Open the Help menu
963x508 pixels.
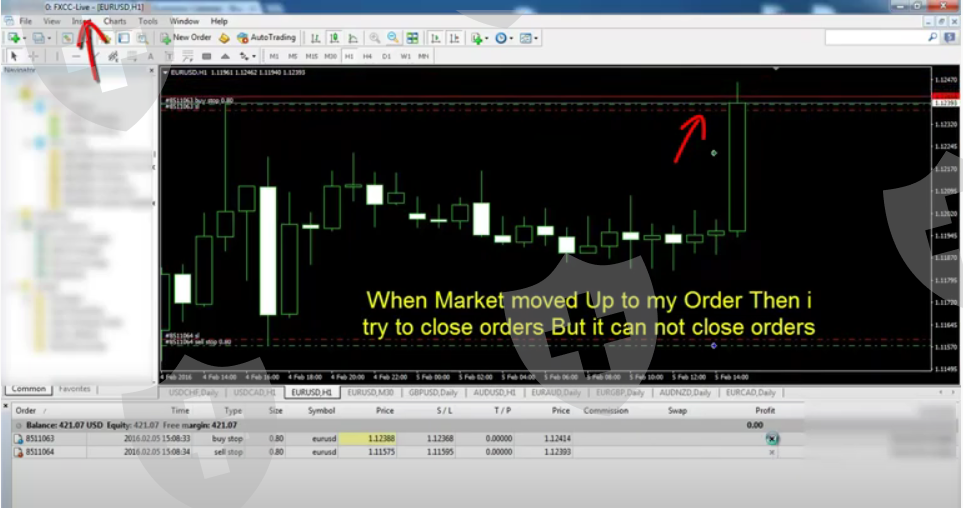219,21
